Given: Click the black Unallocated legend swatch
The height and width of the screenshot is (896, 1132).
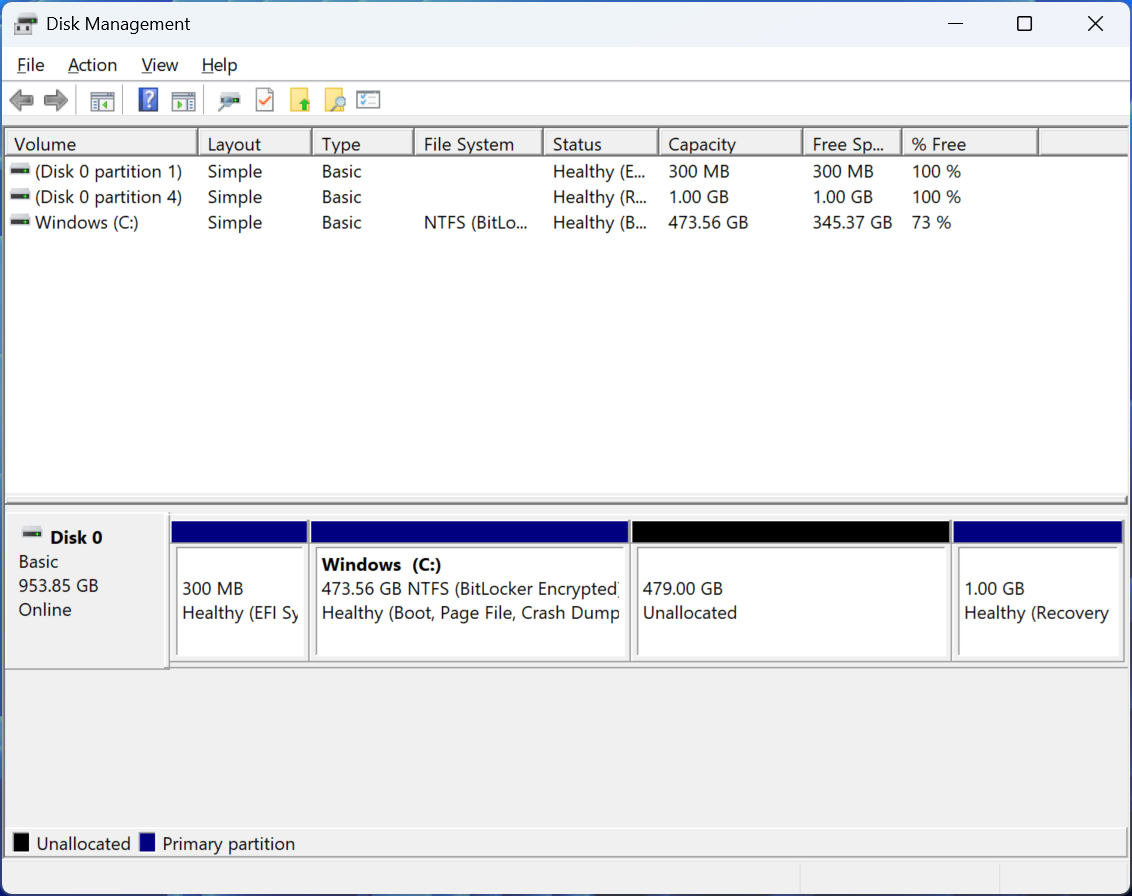Looking at the screenshot, I should click(22, 843).
